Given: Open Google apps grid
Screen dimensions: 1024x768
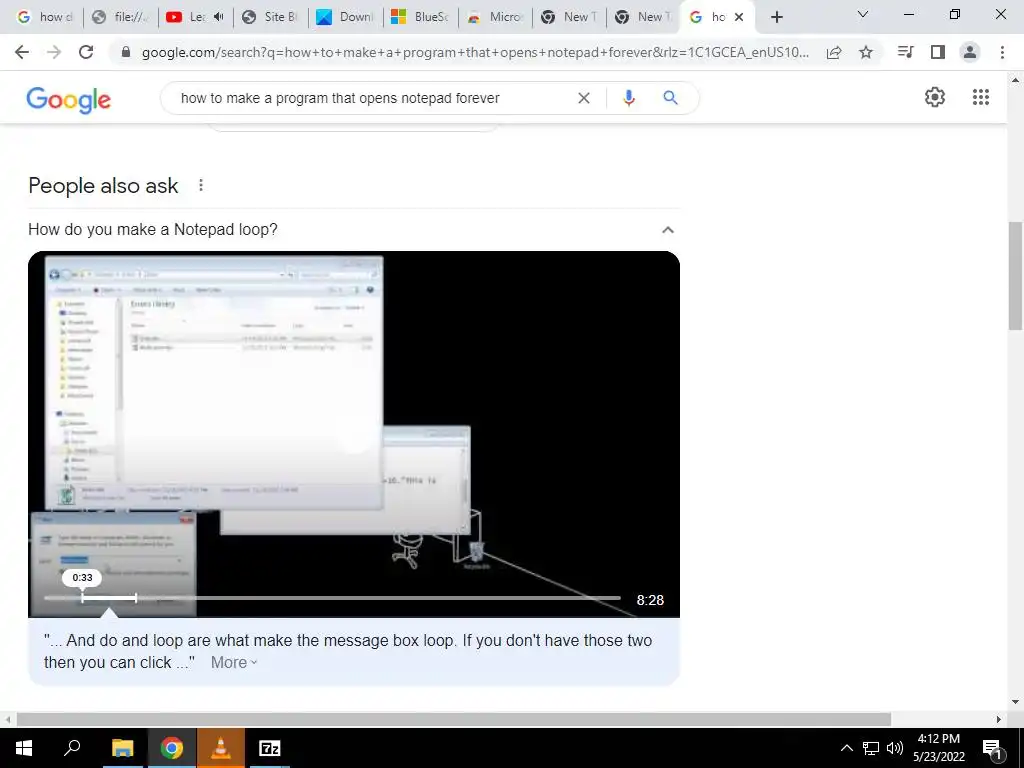Looking at the screenshot, I should coord(980,97).
